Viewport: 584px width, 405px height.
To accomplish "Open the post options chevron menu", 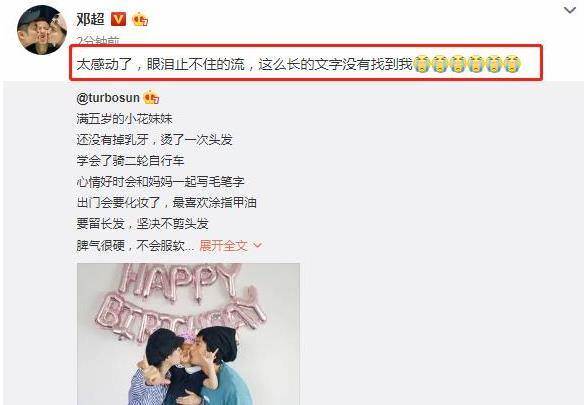I will [x=570, y=10].
